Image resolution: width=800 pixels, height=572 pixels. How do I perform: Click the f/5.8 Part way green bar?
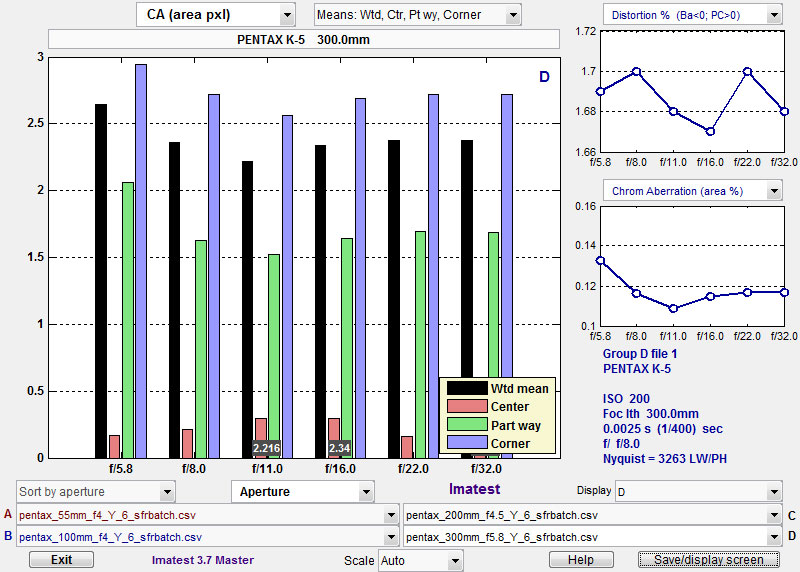128,320
